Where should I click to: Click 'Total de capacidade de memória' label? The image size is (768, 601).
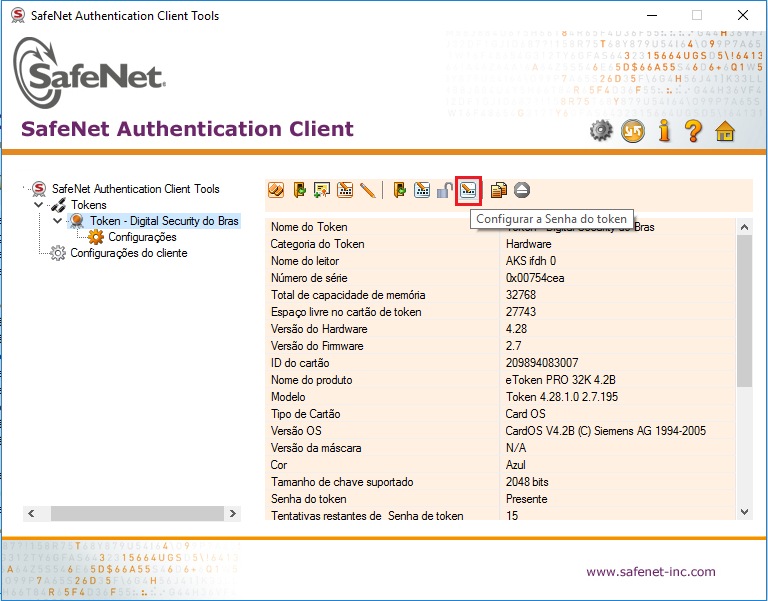pyautogui.click(x=348, y=295)
